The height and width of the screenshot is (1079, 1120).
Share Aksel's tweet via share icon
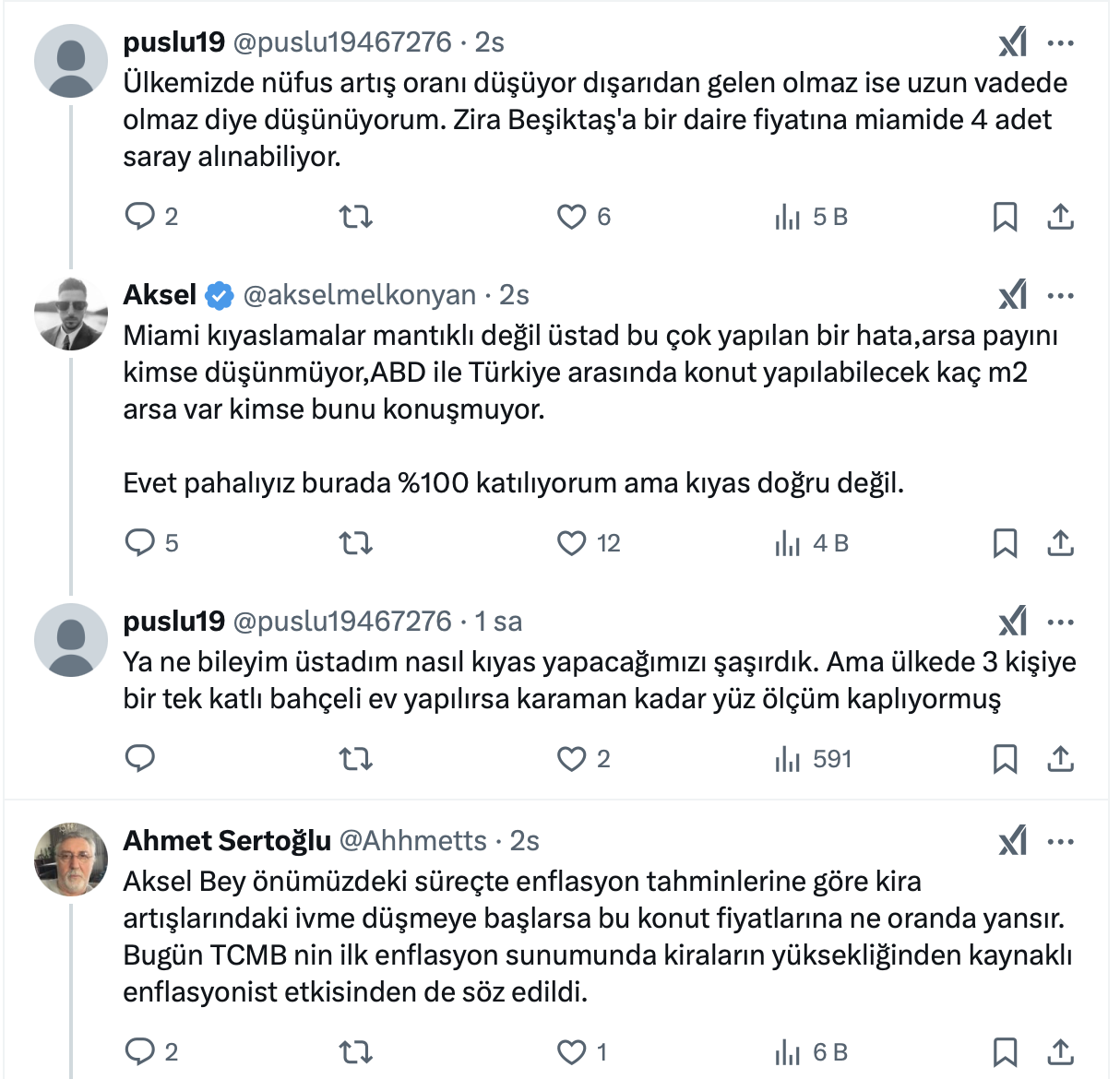(1061, 543)
